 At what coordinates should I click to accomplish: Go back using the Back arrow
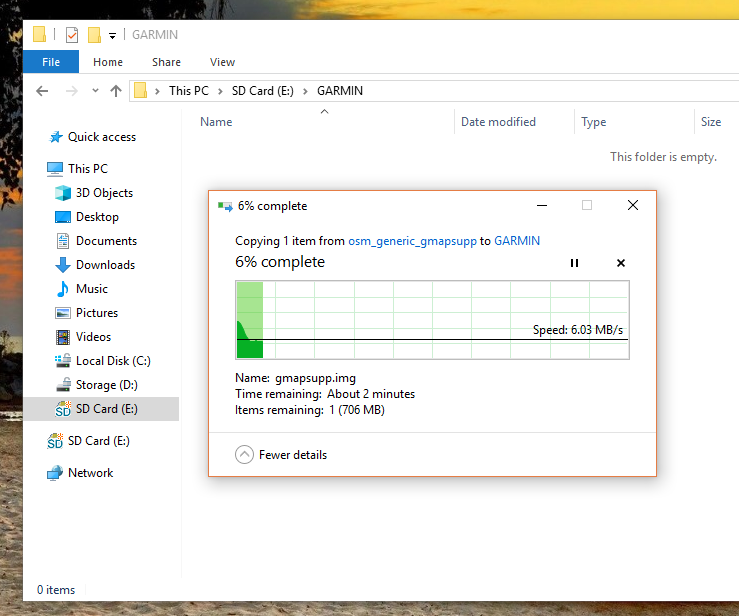[x=42, y=90]
